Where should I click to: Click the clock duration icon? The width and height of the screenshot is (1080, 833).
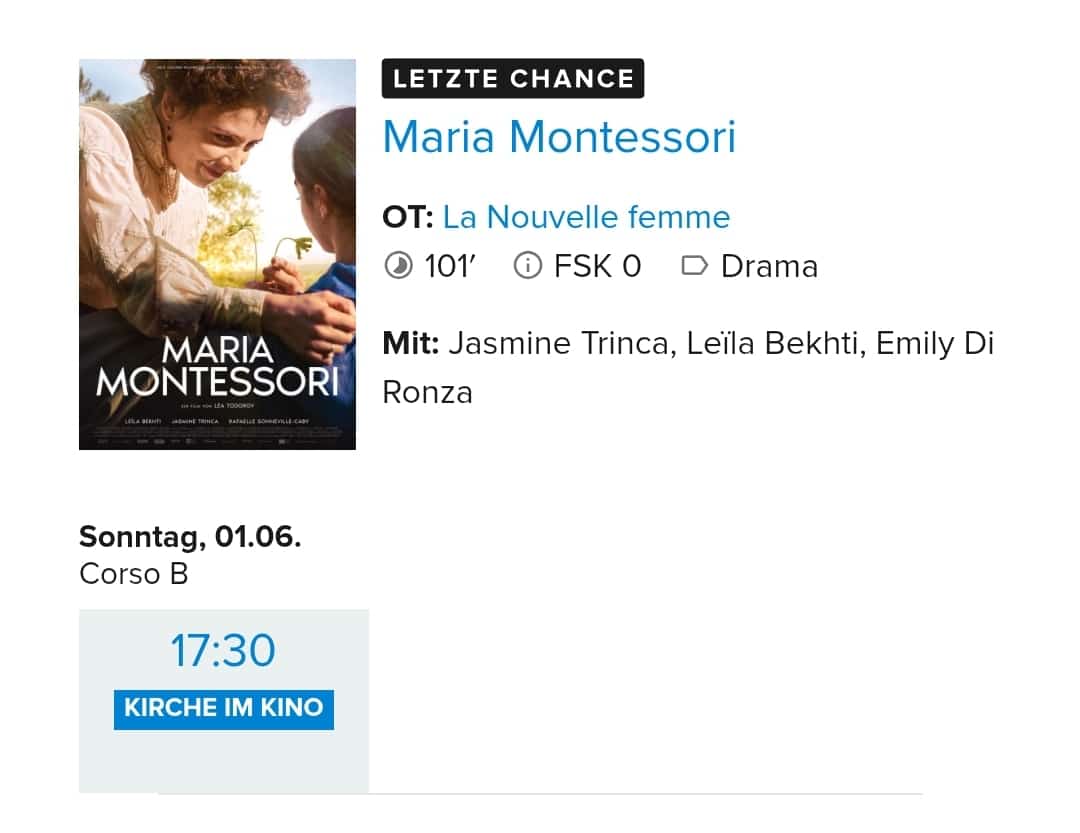tap(398, 265)
